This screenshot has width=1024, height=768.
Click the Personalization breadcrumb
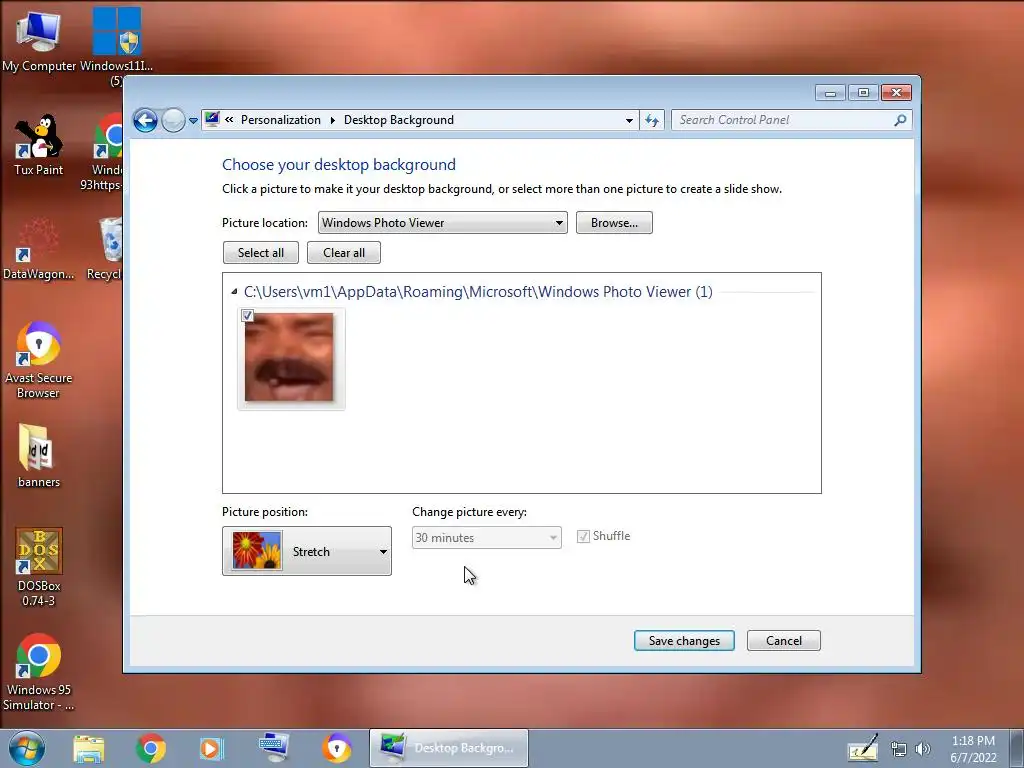click(x=281, y=120)
